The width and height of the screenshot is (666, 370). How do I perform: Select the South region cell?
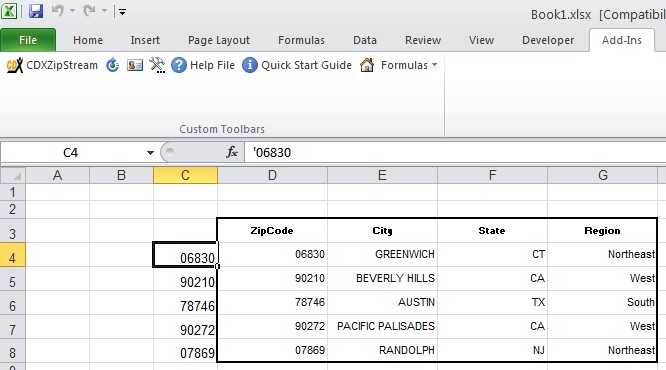tap(602, 302)
